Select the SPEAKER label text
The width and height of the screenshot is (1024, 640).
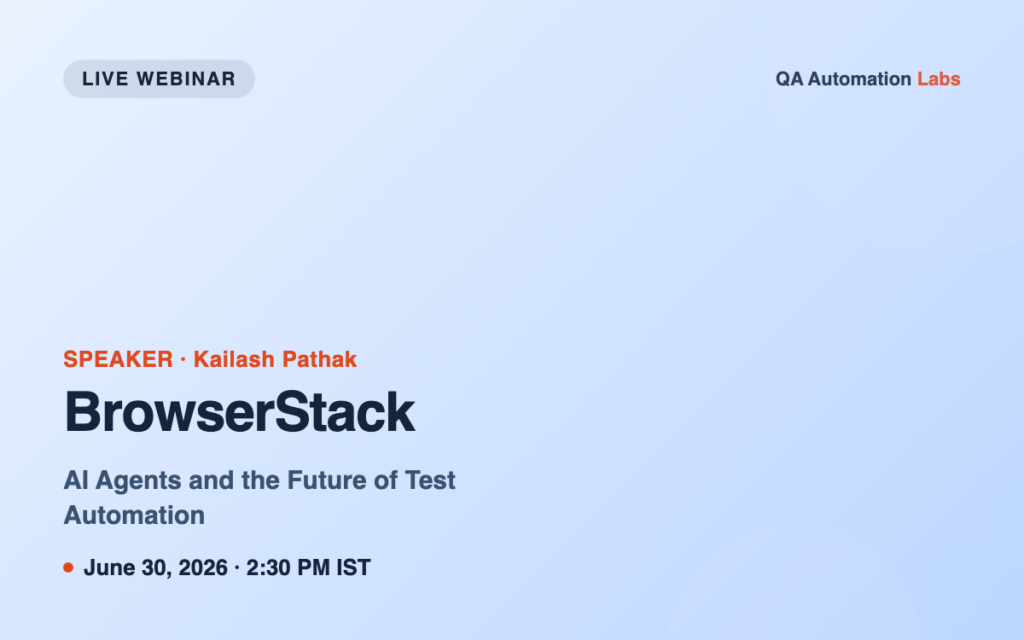118,359
